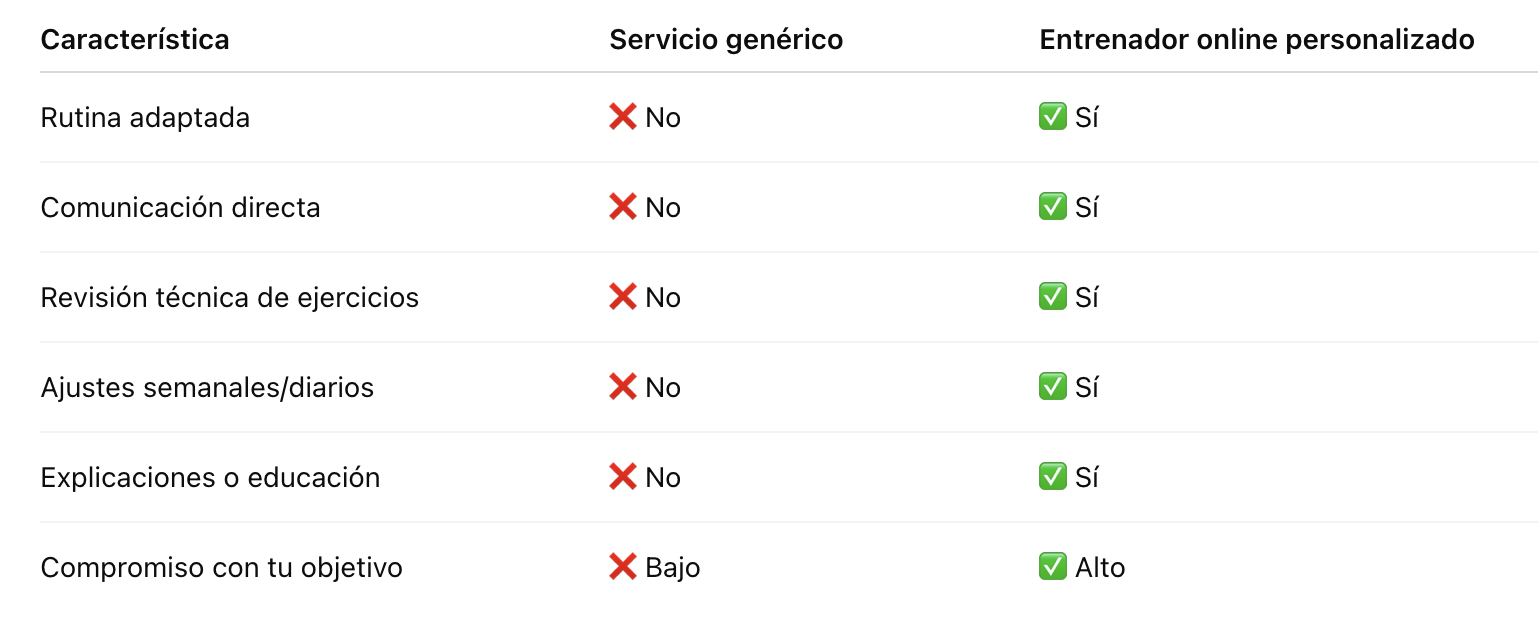Click the green check for Comunicación directa
Viewport: 1538px width, 626px height.
1053,208
